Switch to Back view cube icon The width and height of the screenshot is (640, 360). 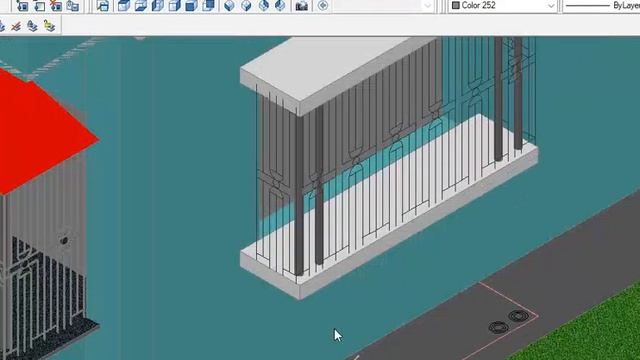tap(208, 5)
